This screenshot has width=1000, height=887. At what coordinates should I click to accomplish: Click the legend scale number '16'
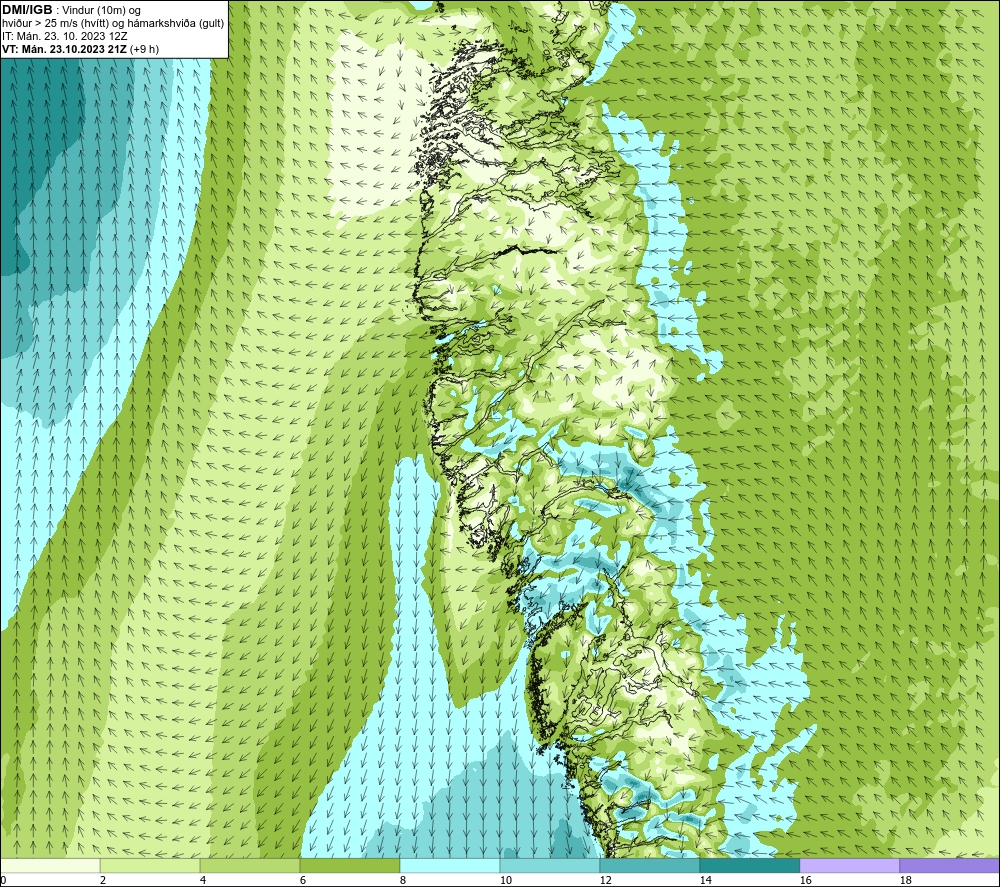pyautogui.click(x=806, y=881)
